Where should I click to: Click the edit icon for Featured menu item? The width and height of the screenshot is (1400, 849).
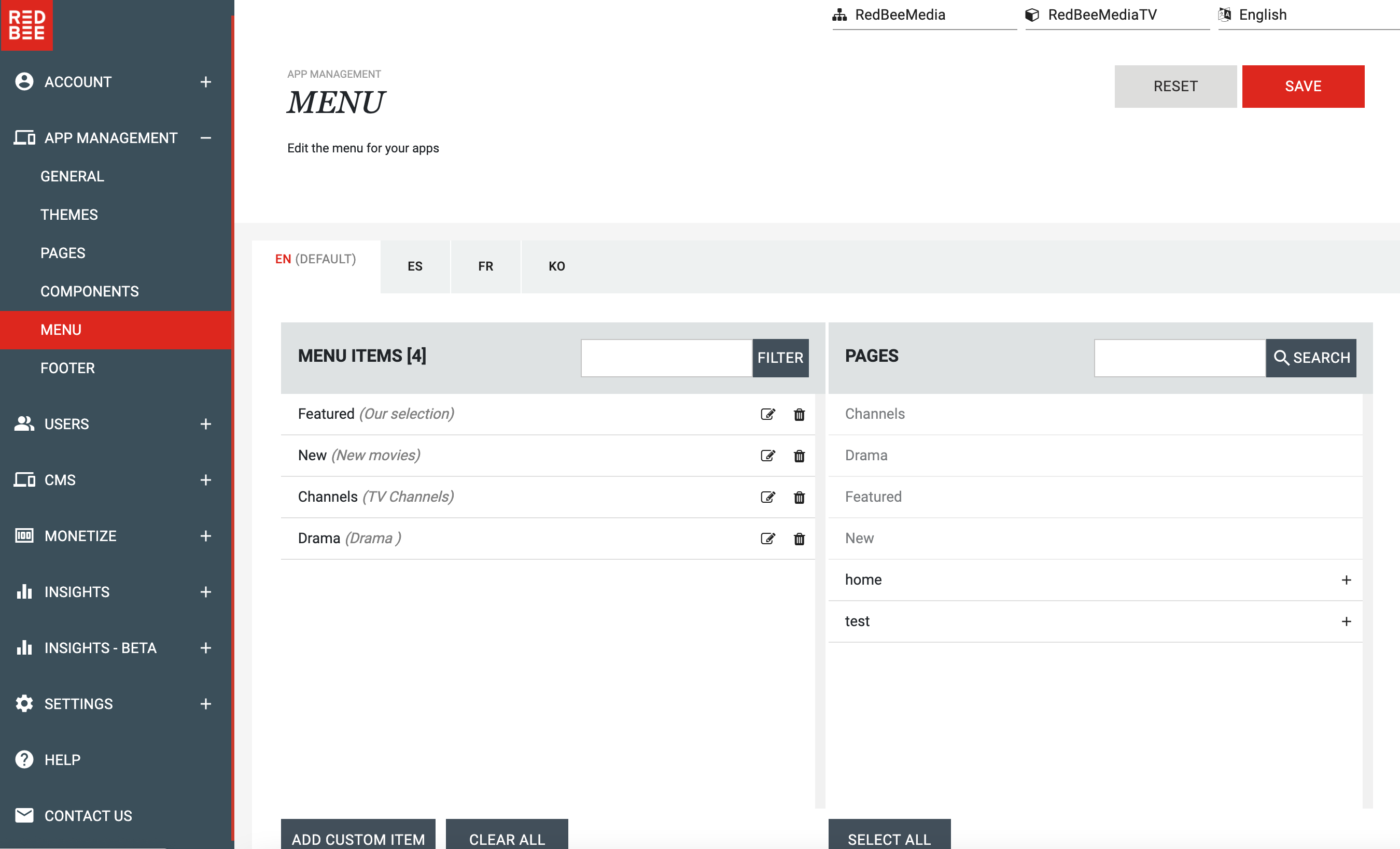(768, 414)
